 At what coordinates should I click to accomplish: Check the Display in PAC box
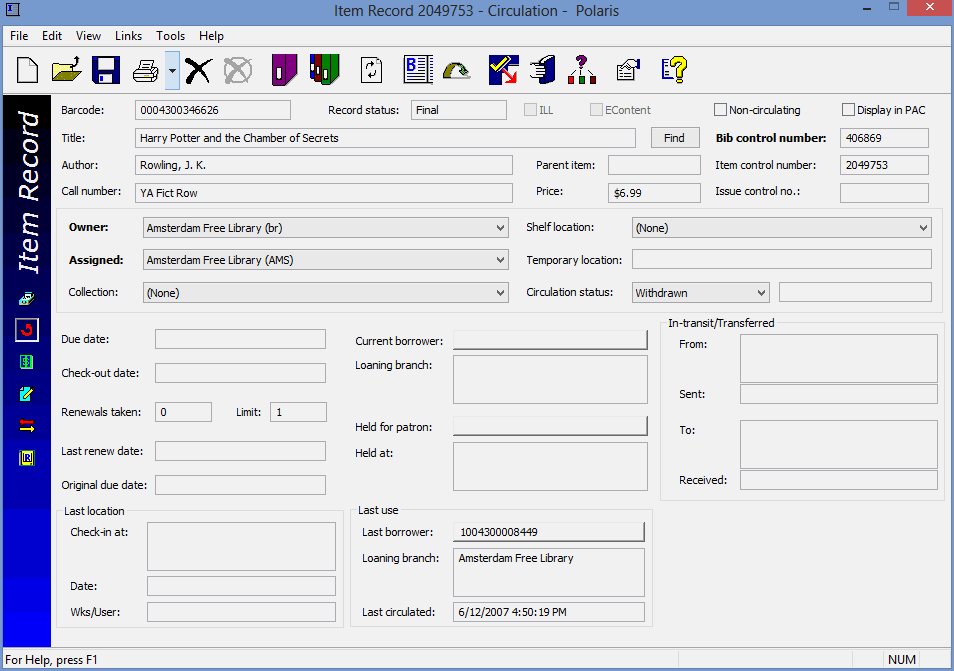[848, 110]
